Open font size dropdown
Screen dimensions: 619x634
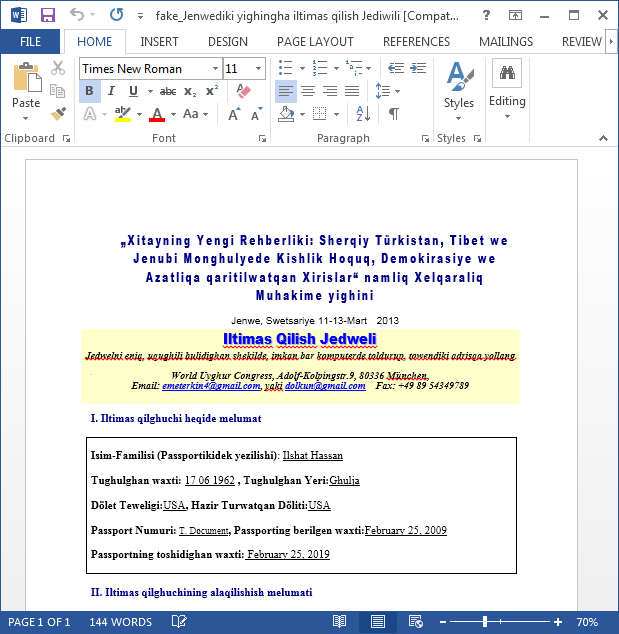(x=258, y=68)
